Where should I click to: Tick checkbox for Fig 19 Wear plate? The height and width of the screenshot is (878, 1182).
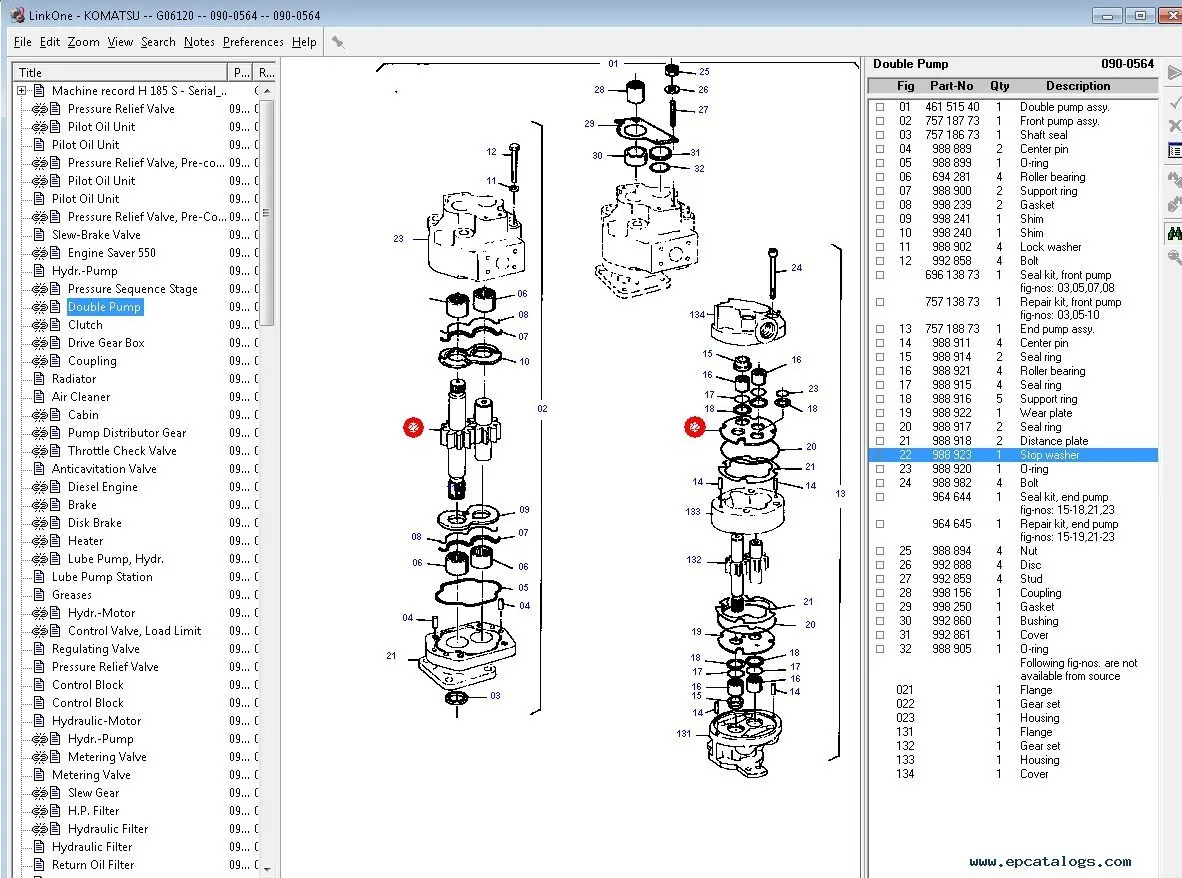tap(880, 413)
